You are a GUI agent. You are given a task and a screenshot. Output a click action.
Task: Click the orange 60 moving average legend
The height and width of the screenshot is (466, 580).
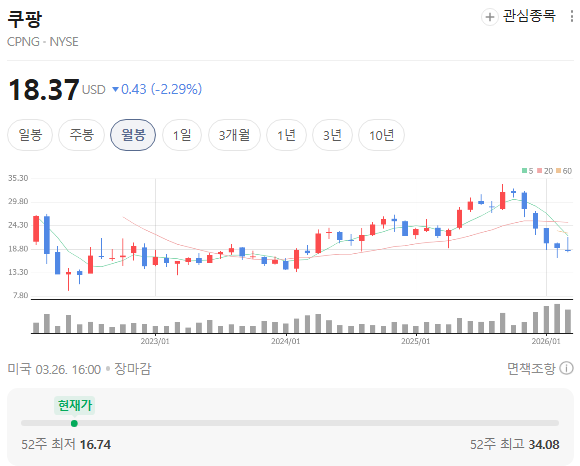click(x=564, y=171)
